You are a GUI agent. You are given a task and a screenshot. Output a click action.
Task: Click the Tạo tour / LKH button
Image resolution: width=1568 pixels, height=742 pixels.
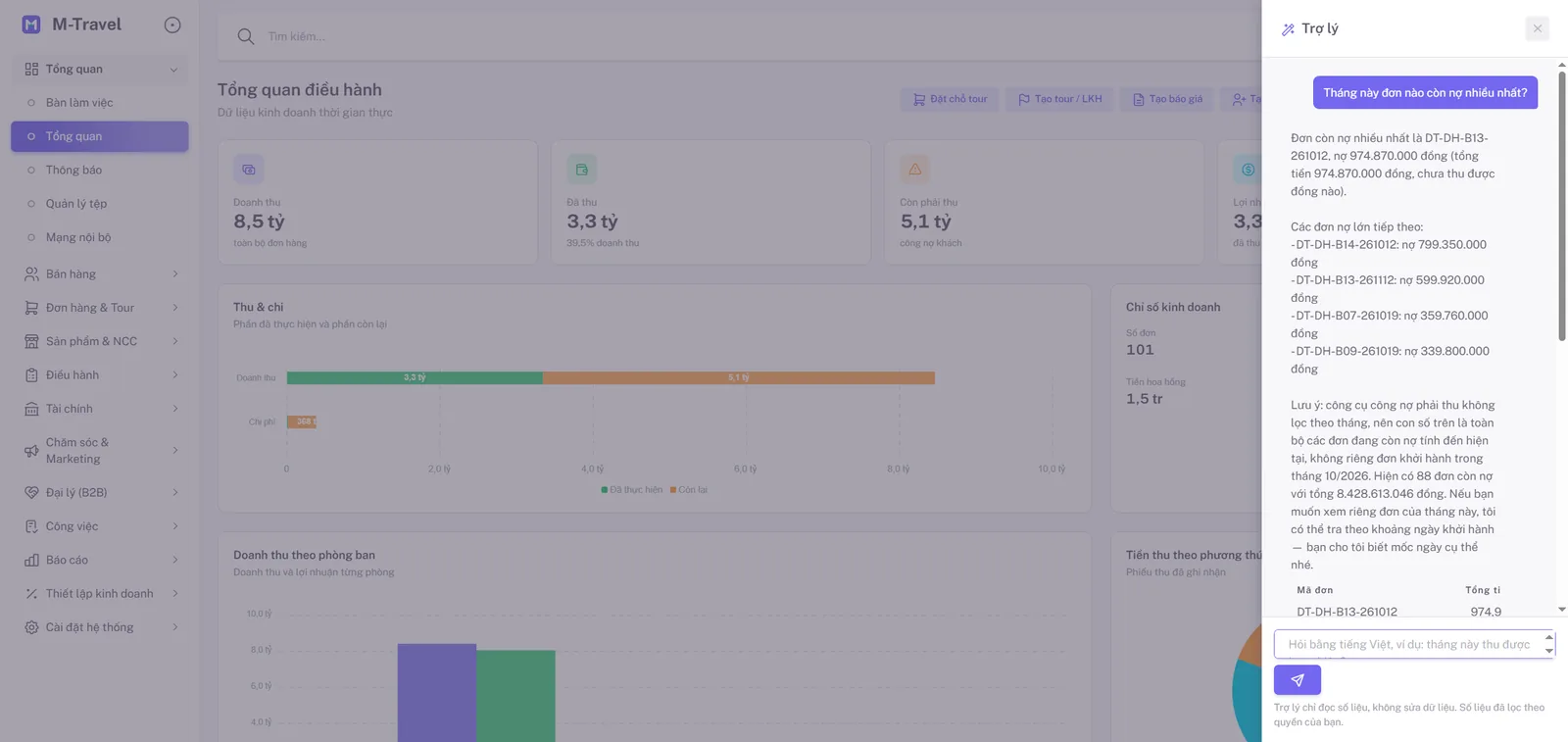pyautogui.click(x=1059, y=99)
